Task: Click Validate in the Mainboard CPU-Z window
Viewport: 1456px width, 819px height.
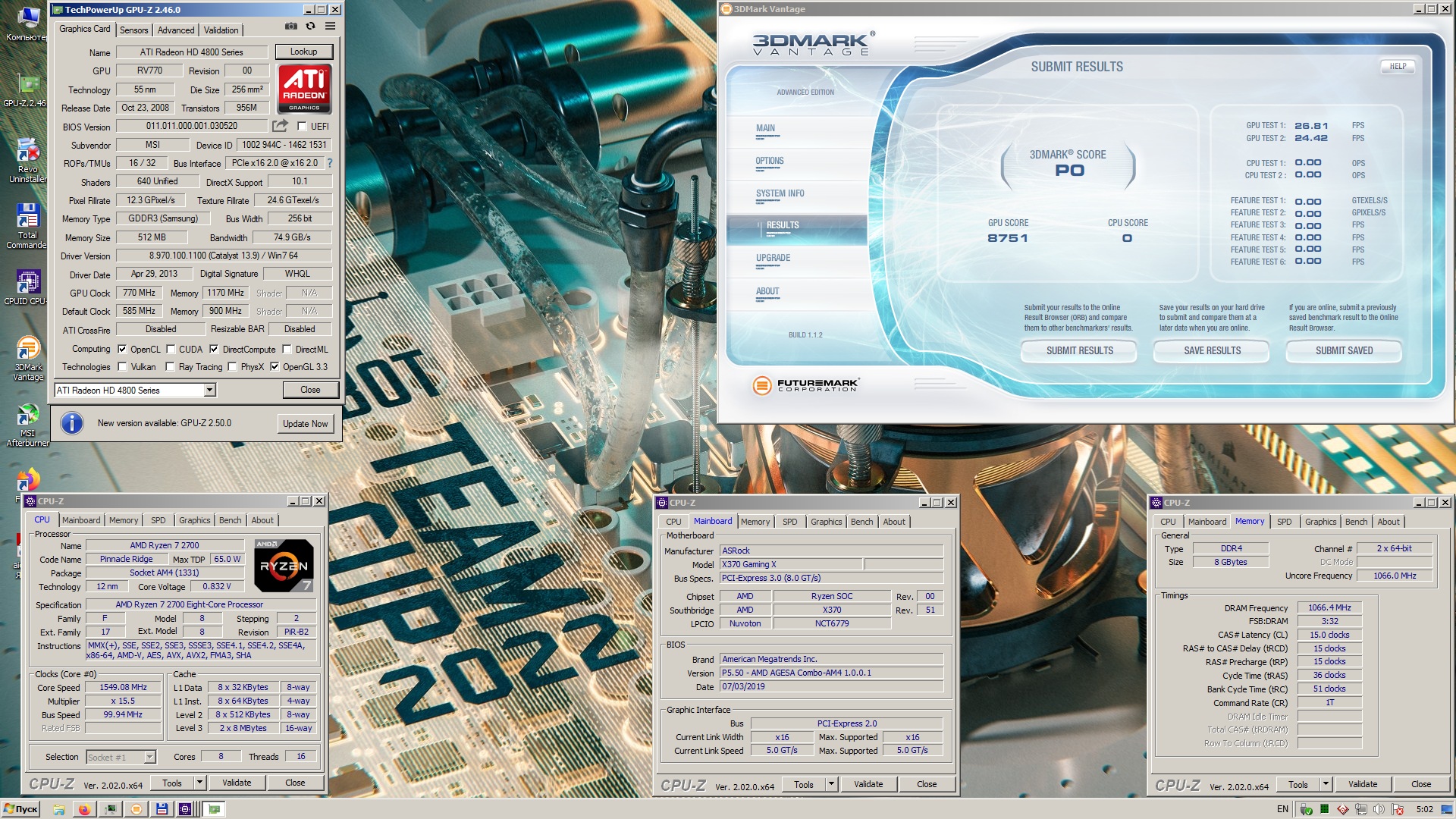Action: (868, 784)
